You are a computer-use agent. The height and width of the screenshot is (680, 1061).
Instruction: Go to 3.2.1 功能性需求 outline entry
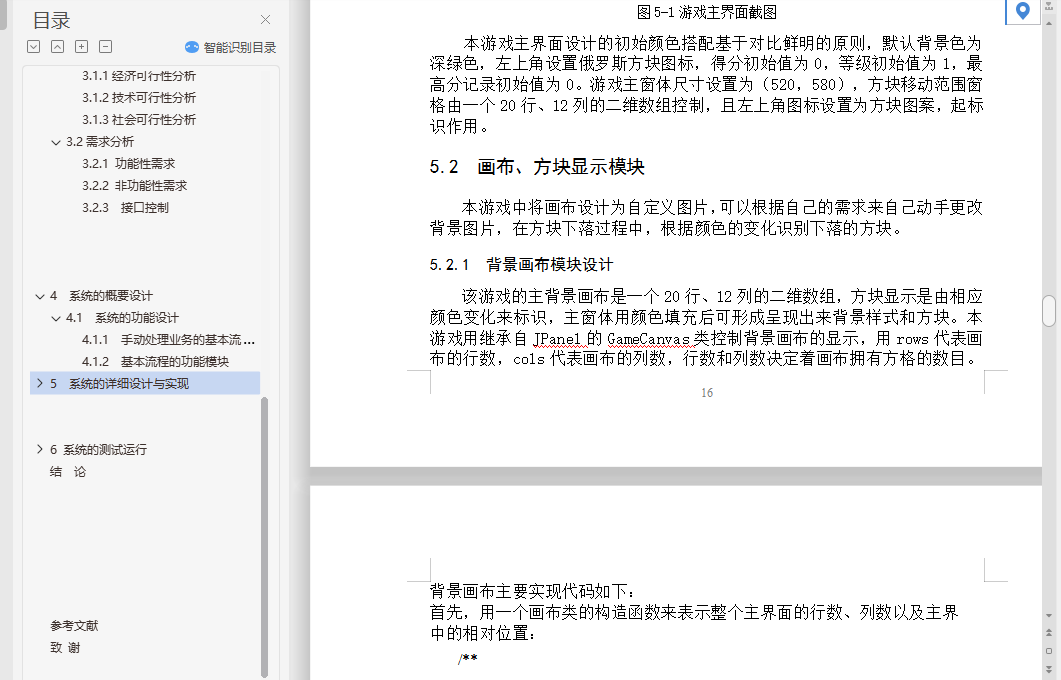[x=129, y=164]
